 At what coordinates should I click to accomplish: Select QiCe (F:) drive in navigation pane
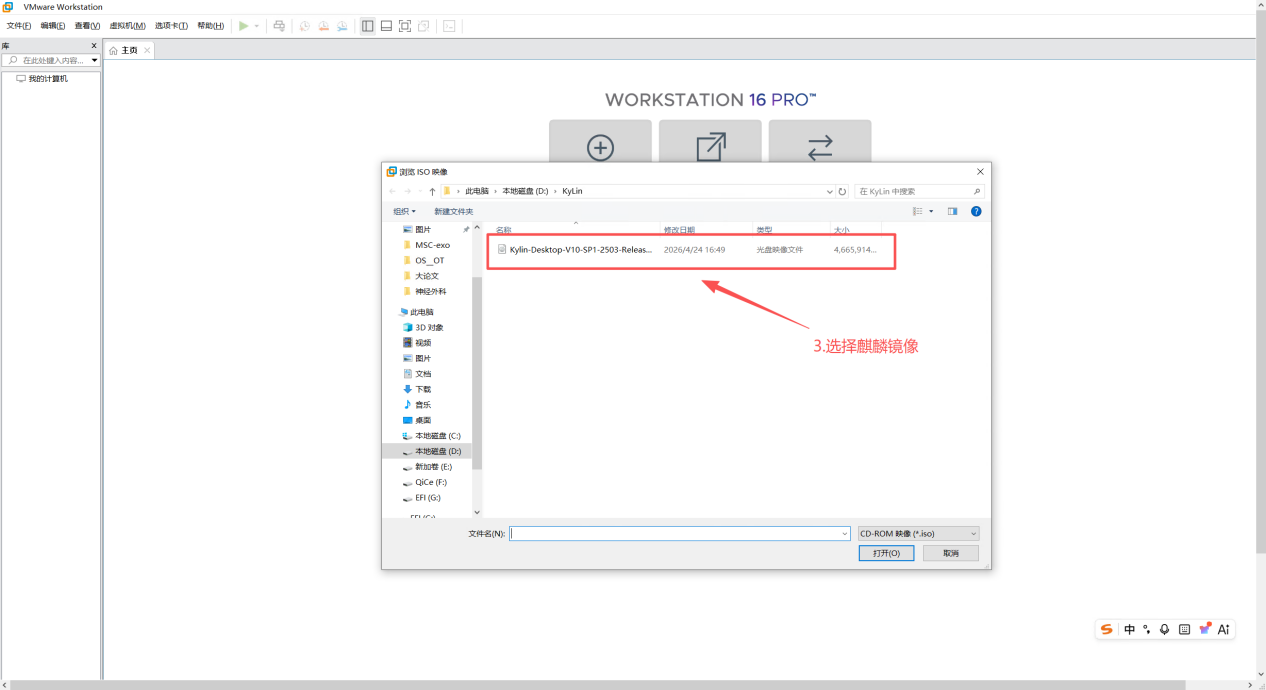(x=425, y=482)
